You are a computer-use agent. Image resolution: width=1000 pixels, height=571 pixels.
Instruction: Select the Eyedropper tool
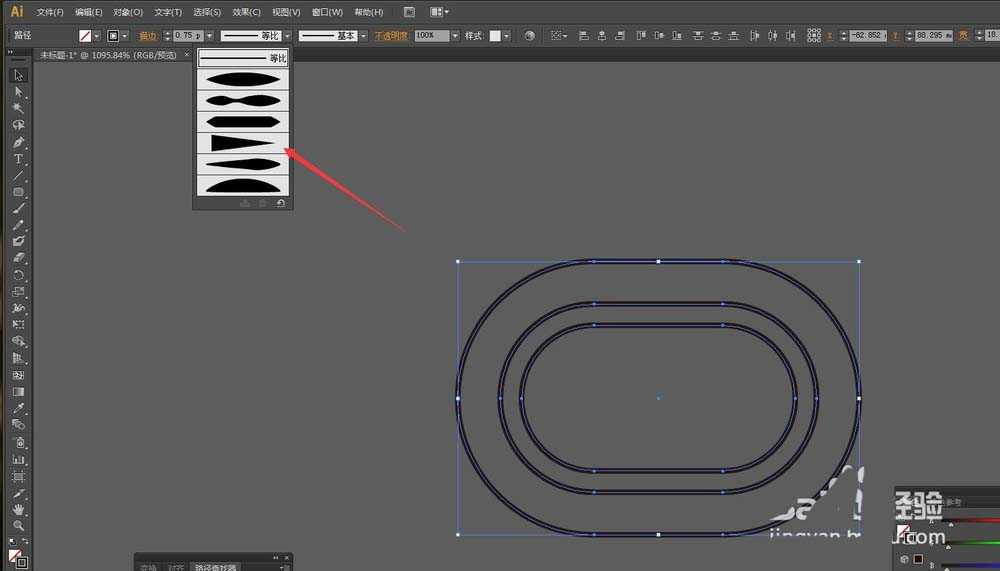pyautogui.click(x=18, y=409)
